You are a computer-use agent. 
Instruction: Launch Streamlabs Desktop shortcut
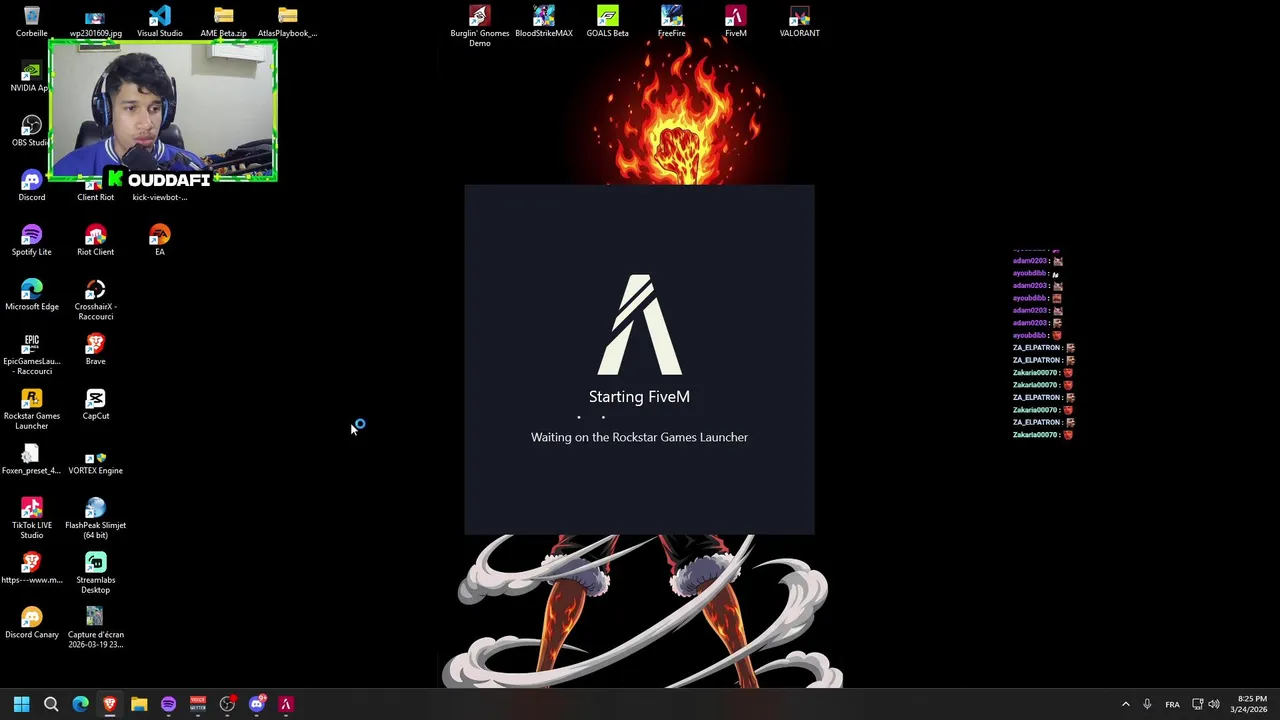click(x=95, y=574)
